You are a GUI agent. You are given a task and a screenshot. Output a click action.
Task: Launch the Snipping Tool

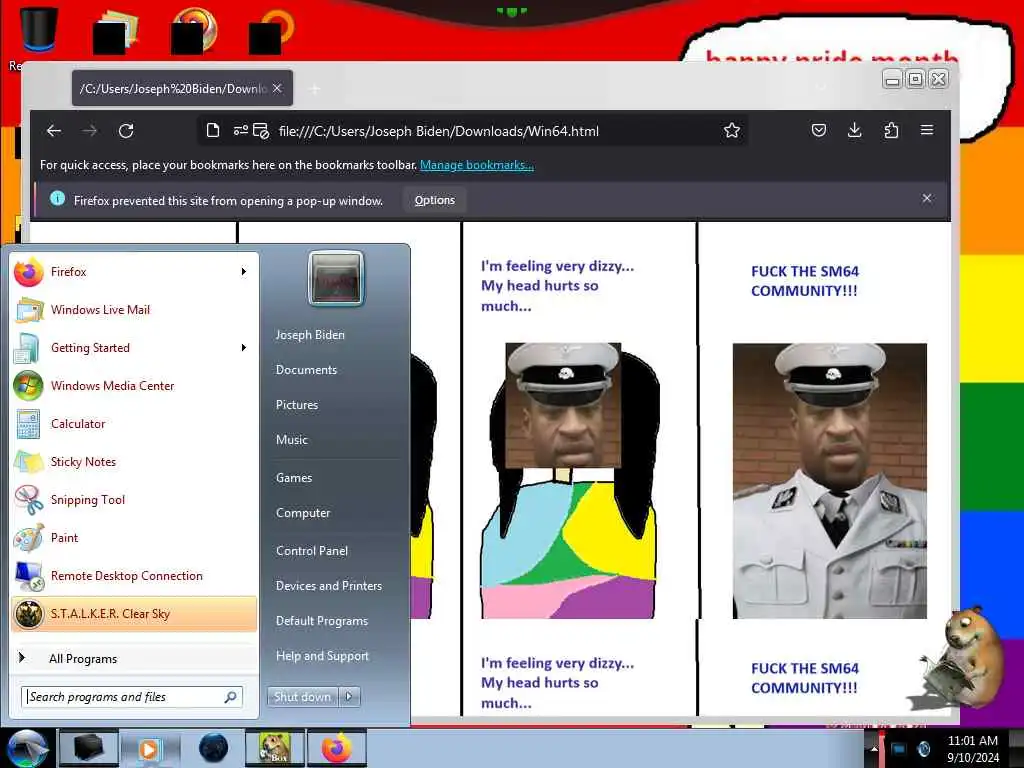134,500
